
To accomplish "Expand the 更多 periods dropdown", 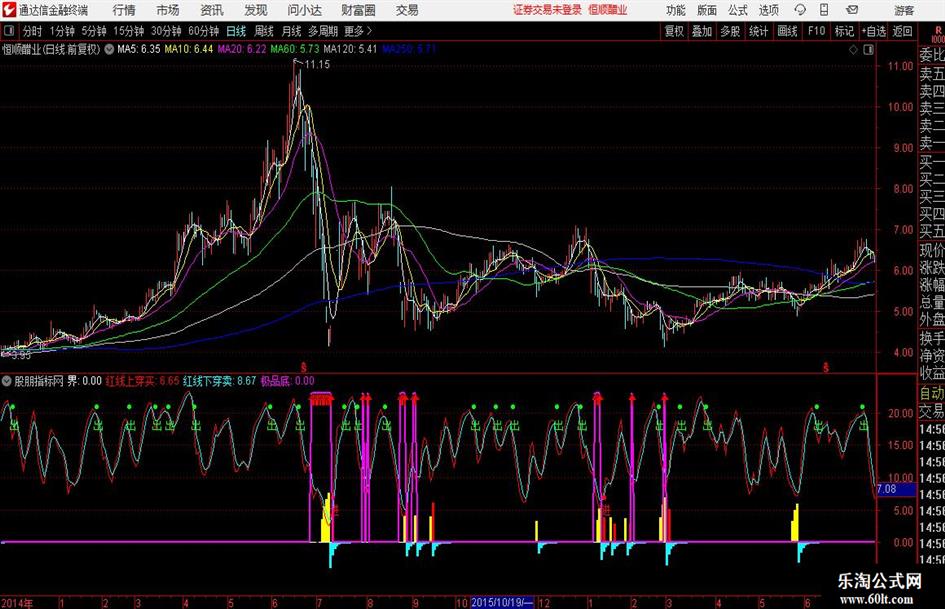I will coord(358,31).
